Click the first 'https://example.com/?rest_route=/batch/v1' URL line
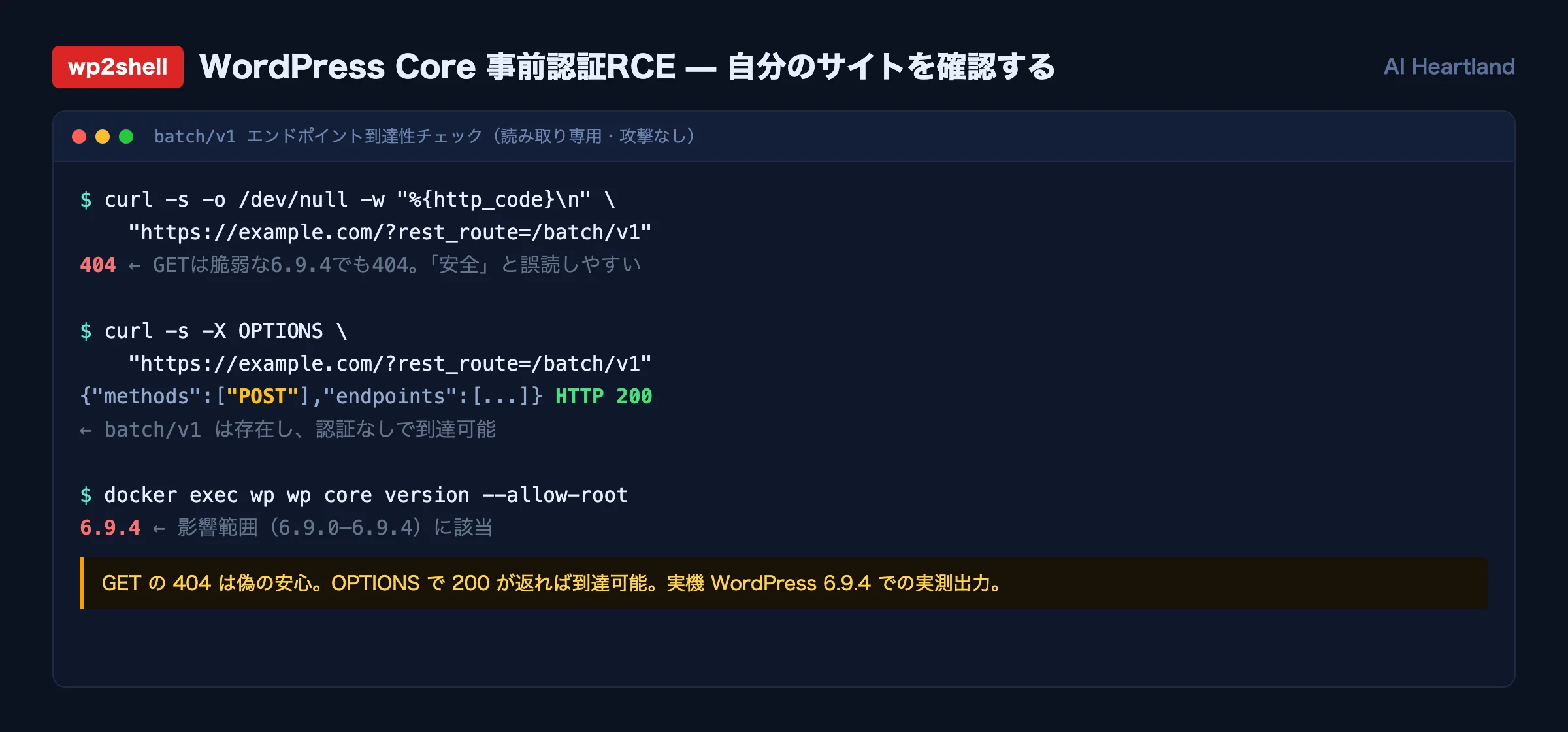Image resolution: width=1568 pixels, height=732 pixels. coord(390,232)
